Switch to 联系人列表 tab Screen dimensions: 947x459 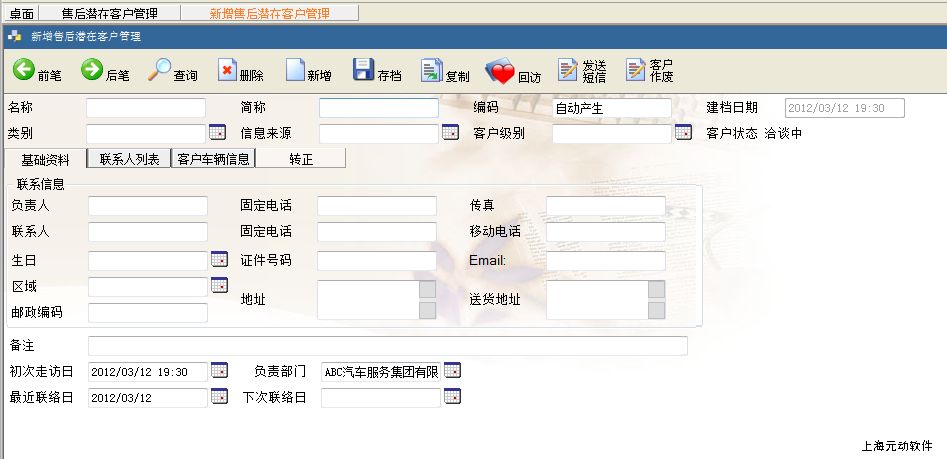pos(129,158)
